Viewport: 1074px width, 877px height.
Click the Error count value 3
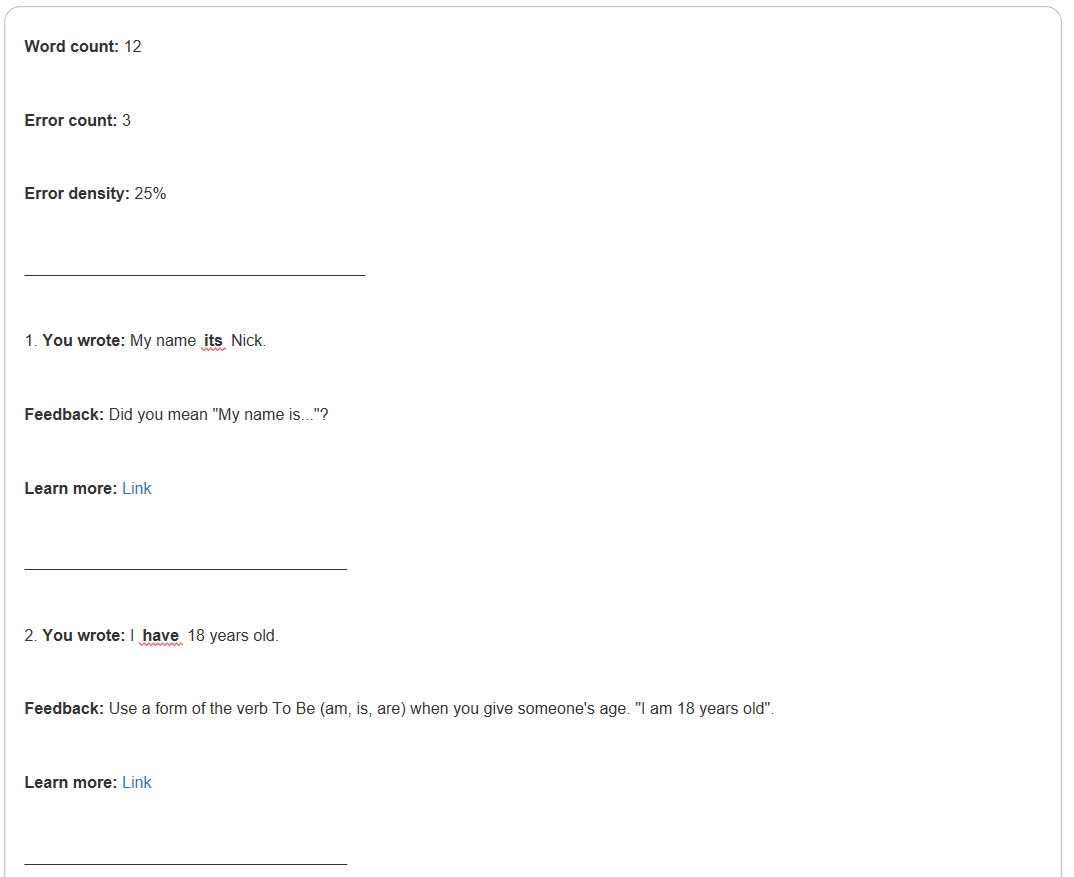(126, 121)
